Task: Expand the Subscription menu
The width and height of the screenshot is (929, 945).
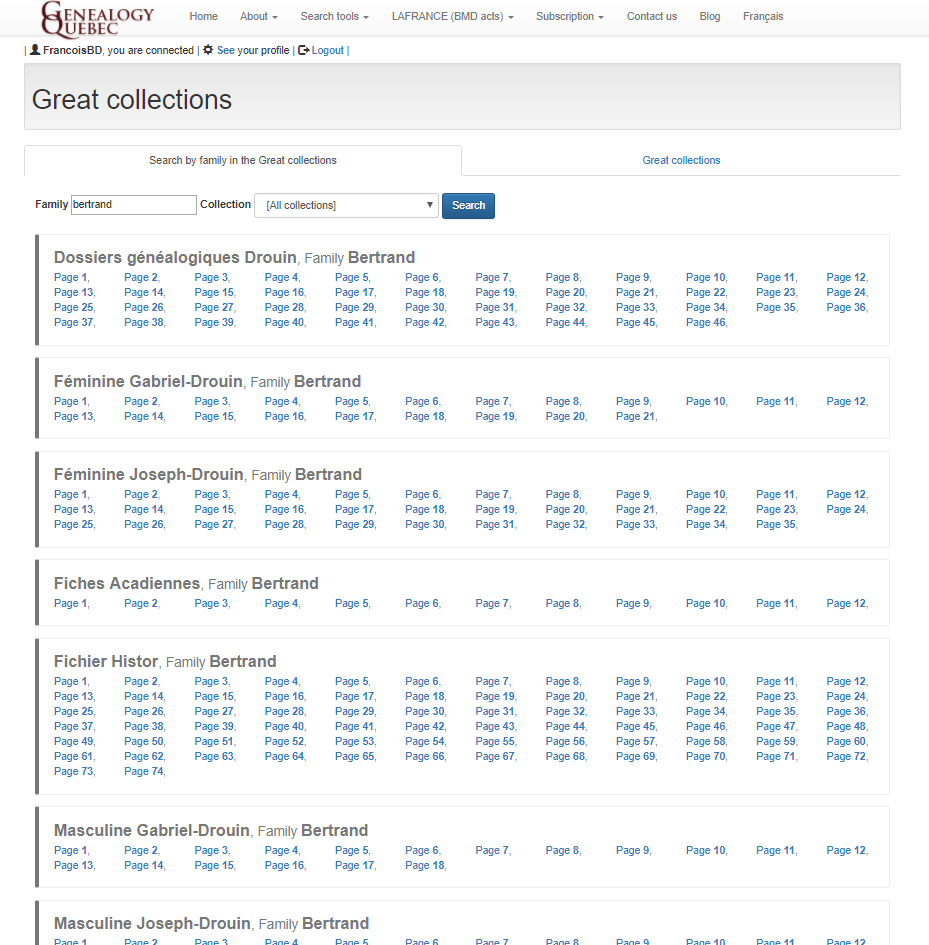Action: [570, 16]
